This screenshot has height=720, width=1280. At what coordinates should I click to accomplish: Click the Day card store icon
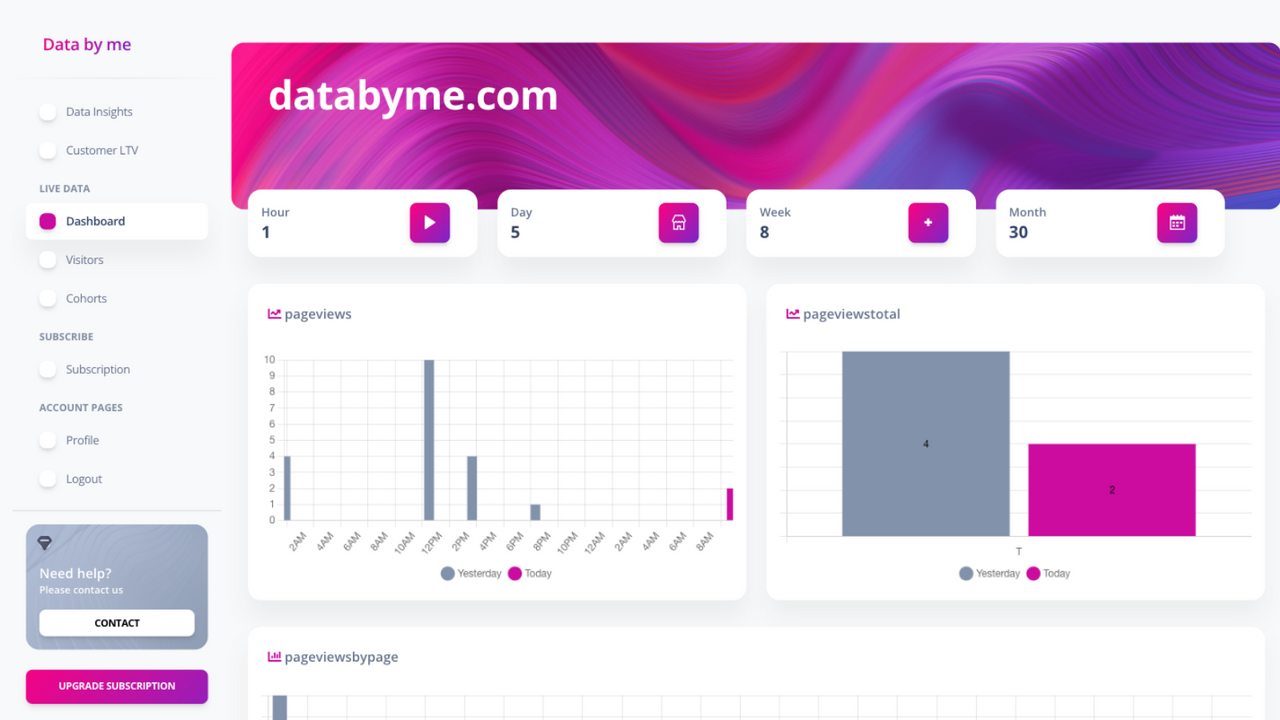[678, 223]
